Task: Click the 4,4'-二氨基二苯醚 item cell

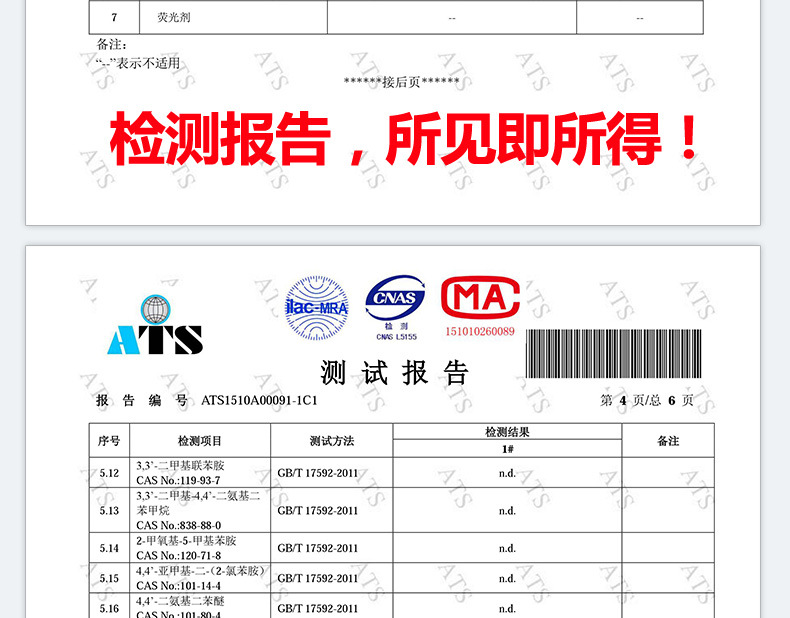Action: point(200,606)
